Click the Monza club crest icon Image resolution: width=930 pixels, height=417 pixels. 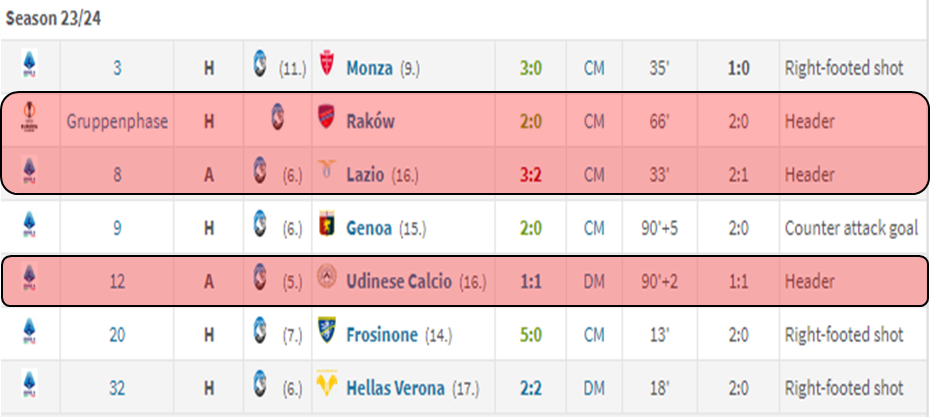(x=326, y=63)
